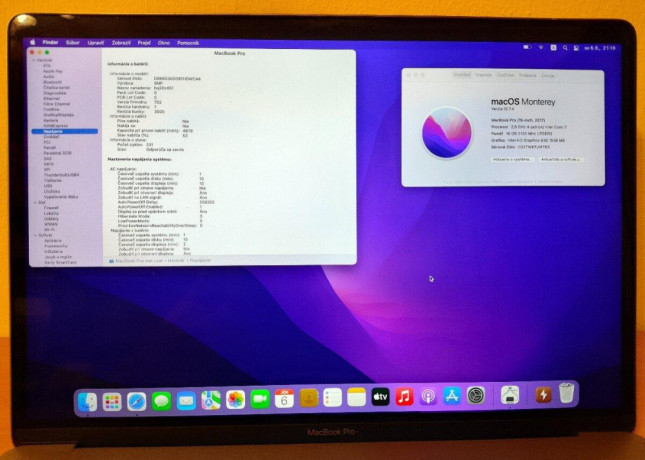Open the Súbor menu

pos(73,42)
